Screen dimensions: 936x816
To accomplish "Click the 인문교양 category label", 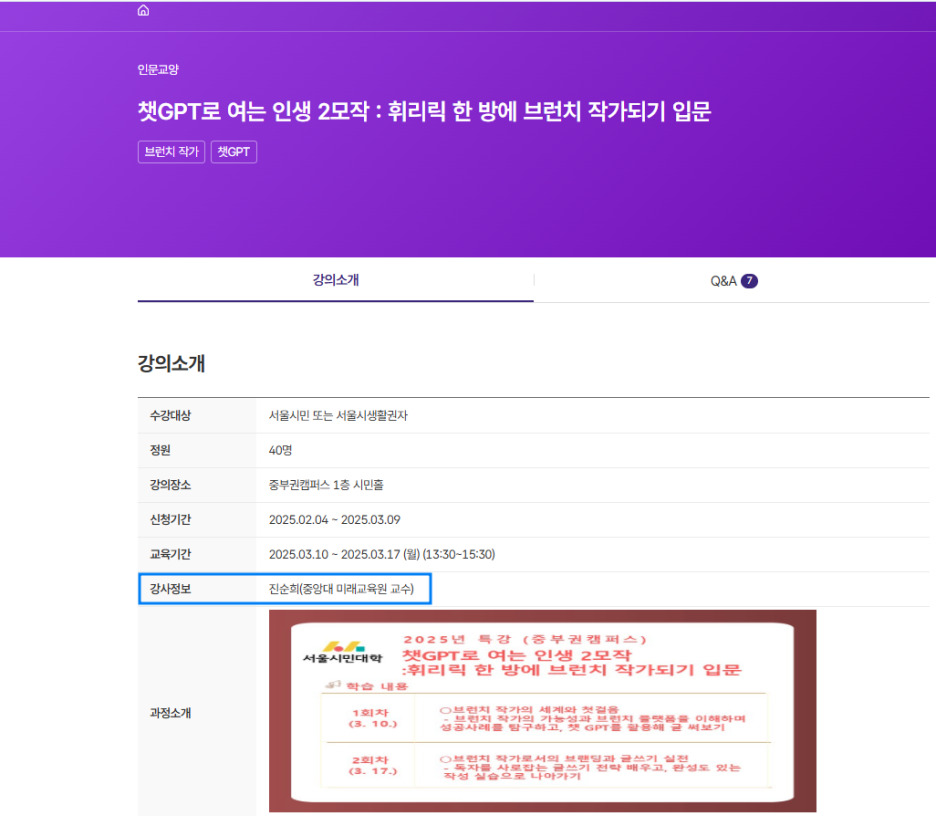I will 158,69.
